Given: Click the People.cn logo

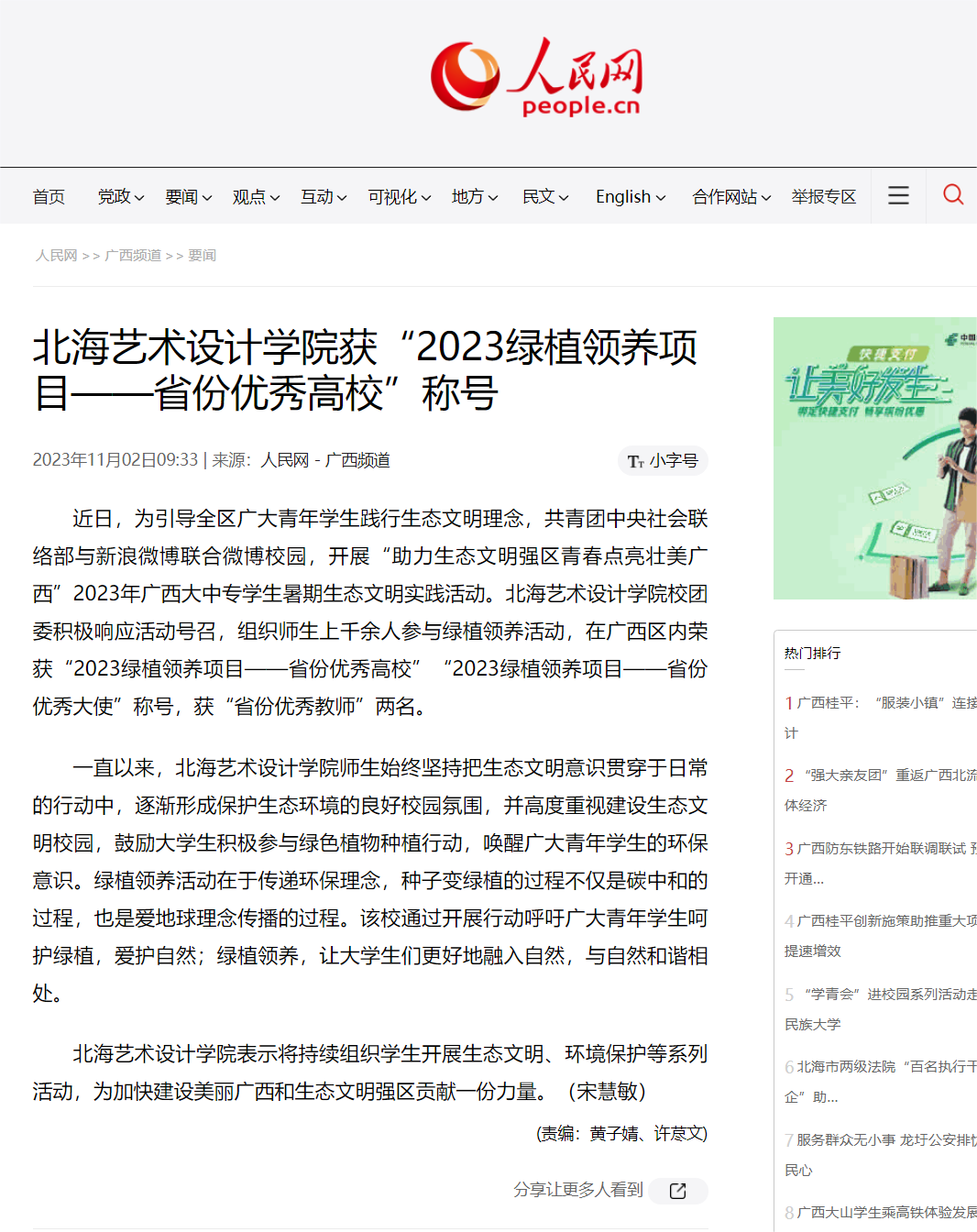Looking at the screenshot, I should pyautogui.click(x=536, y=78).
